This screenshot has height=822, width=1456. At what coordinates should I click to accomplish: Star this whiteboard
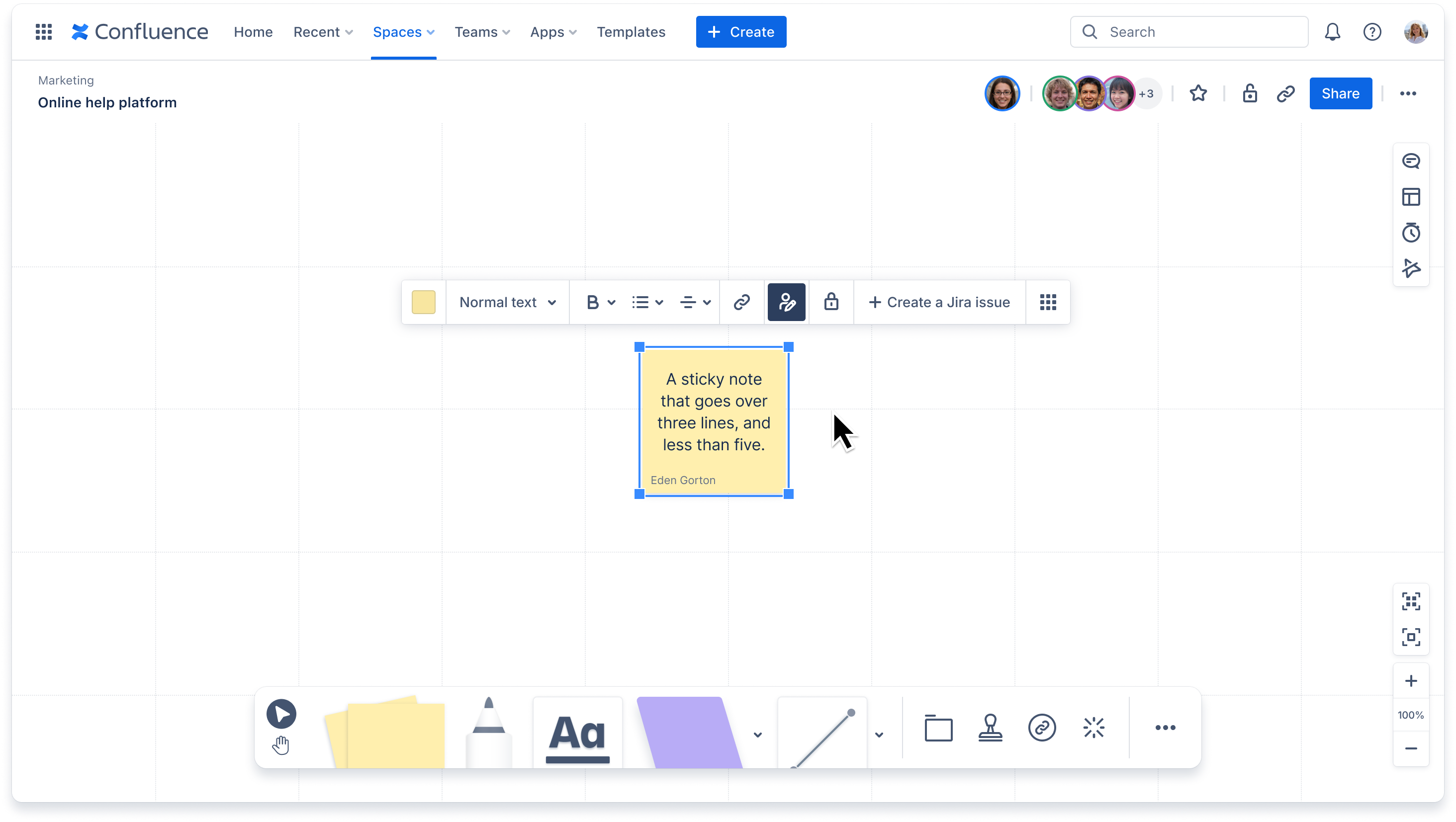click(1198, 93)
